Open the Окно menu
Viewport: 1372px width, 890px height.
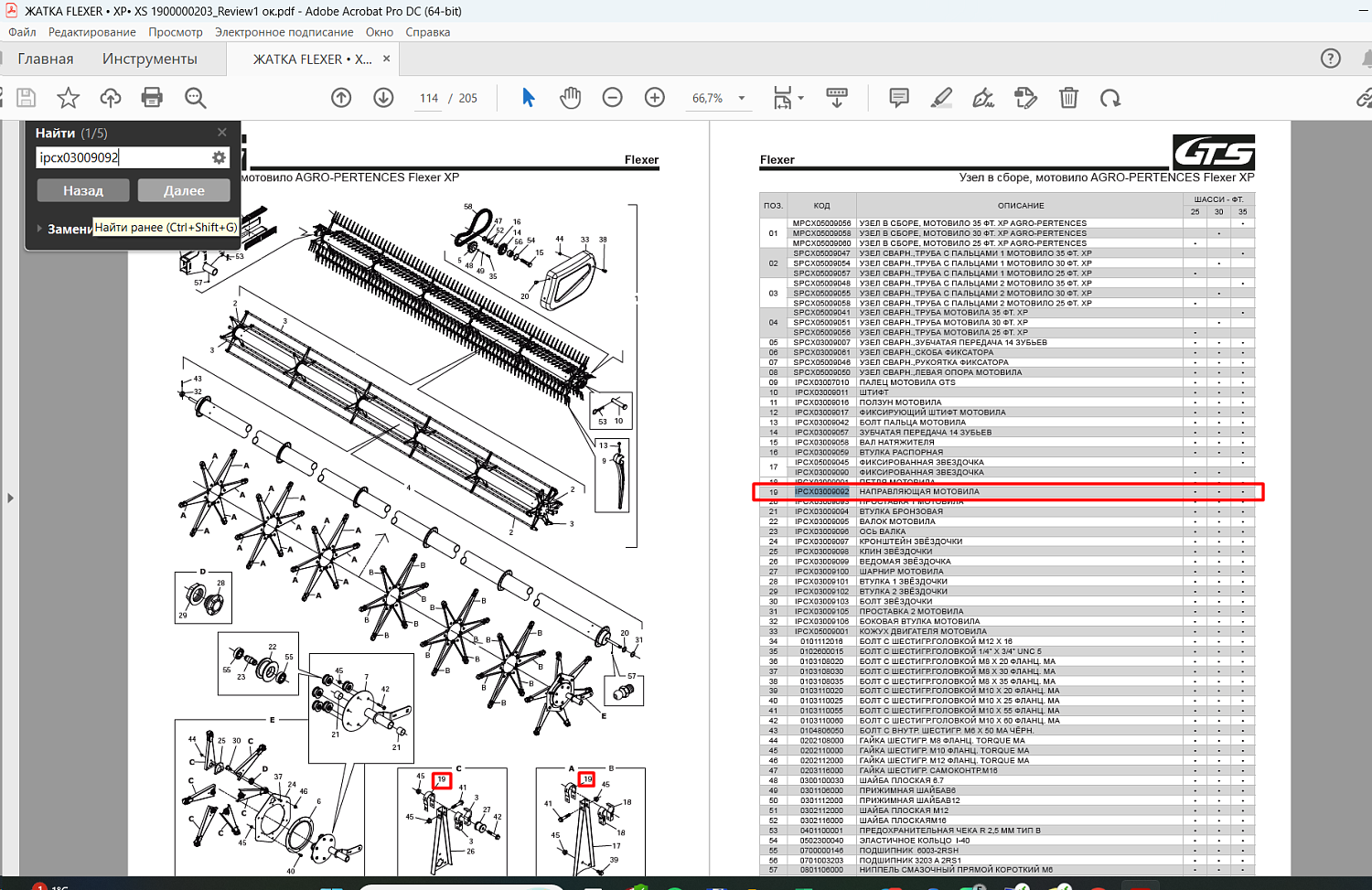coord(380,32)
